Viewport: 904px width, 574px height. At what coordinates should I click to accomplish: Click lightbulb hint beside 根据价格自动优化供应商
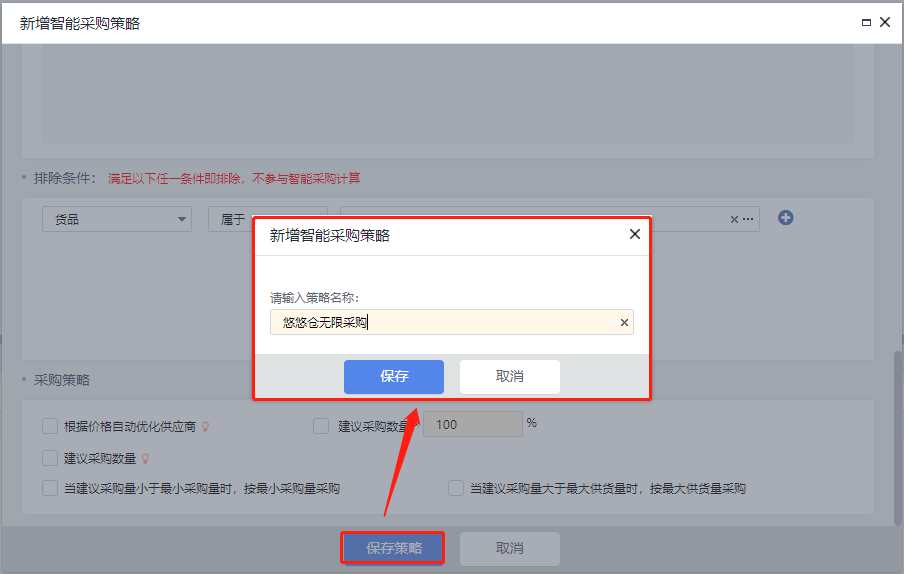pyautogui.click(x=205, y=427)
